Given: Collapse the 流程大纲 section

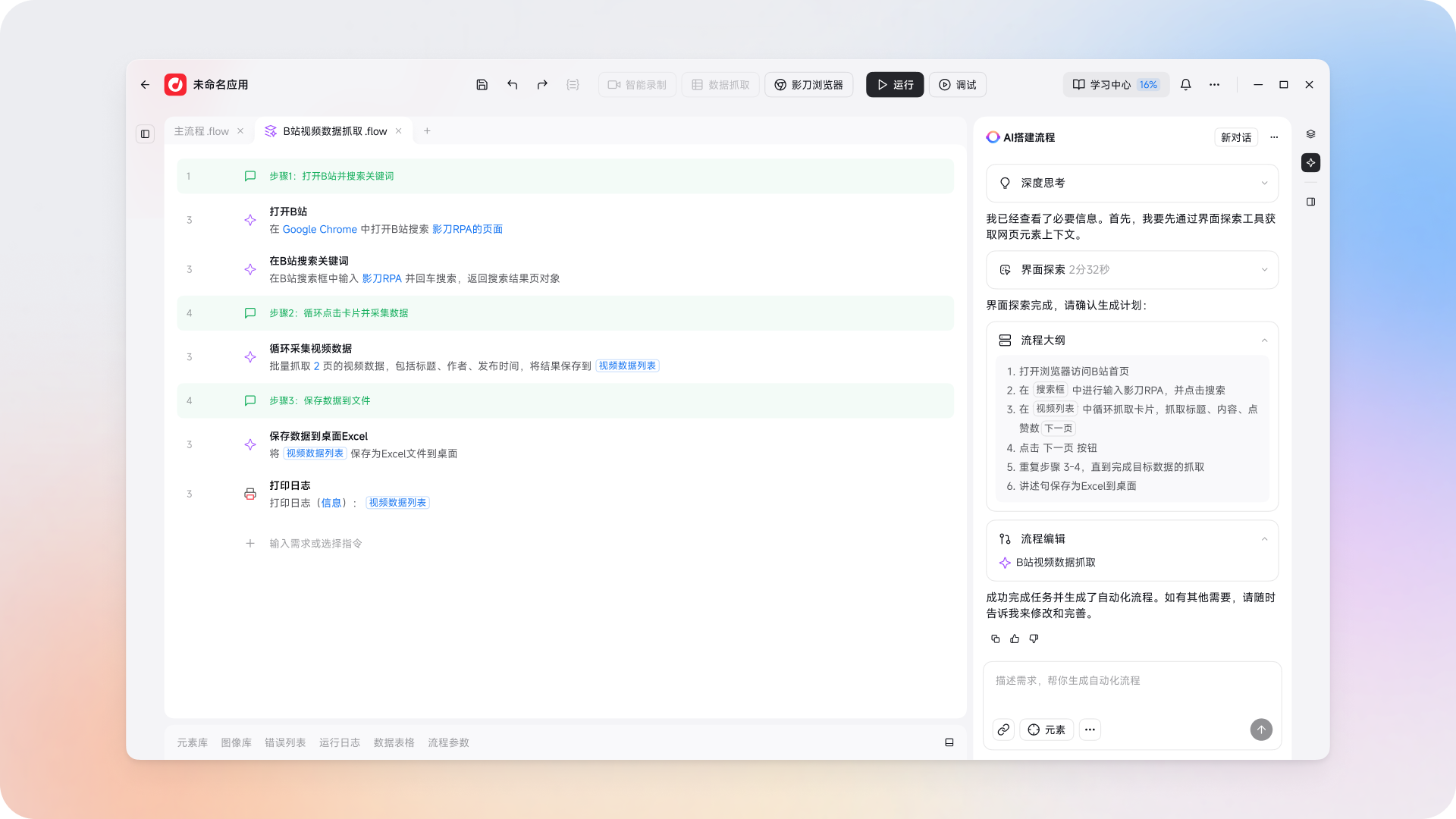Looking at the screenshot, I should click(1264, 340).
